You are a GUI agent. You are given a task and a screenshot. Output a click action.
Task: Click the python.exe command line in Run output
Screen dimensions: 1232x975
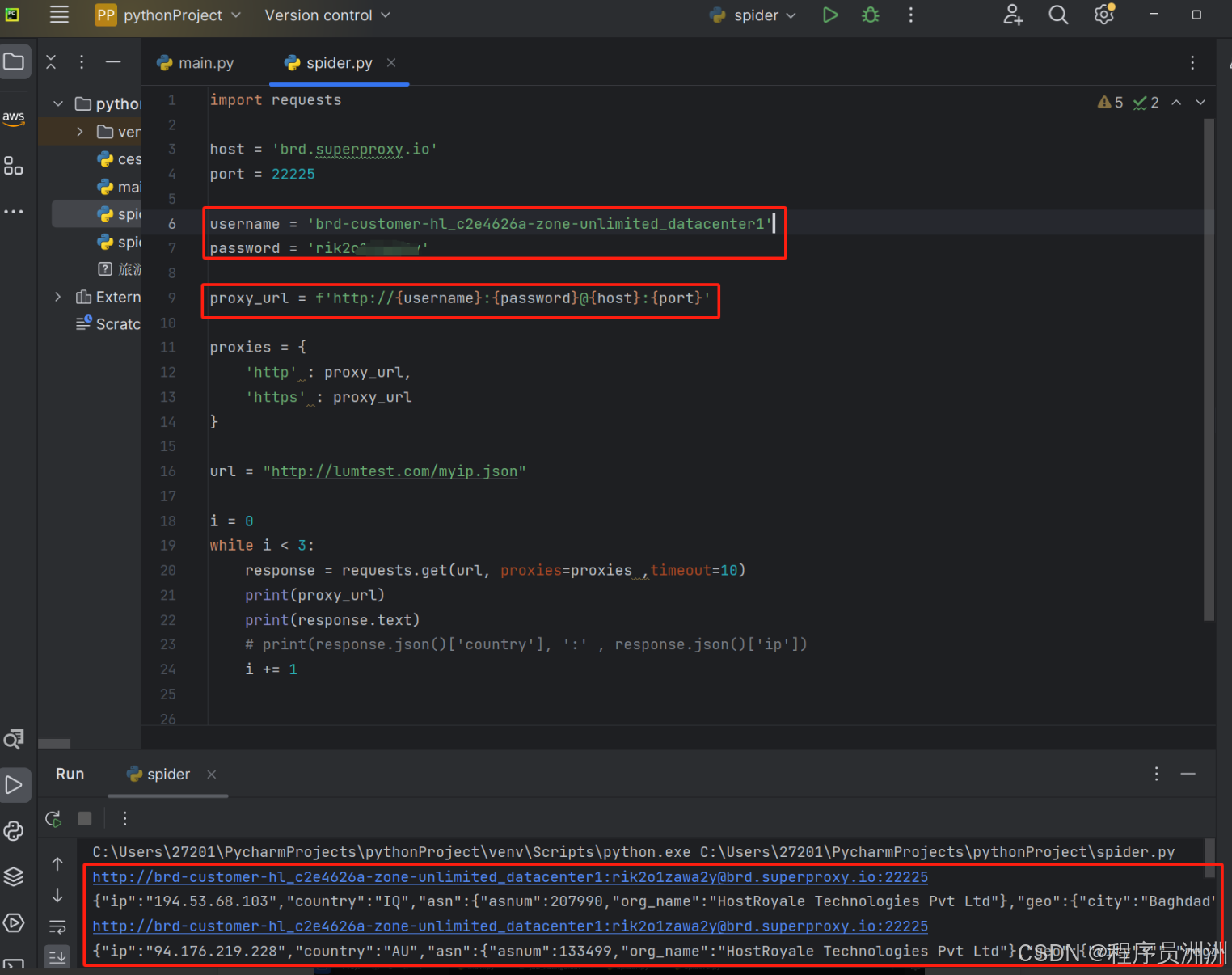633,852
